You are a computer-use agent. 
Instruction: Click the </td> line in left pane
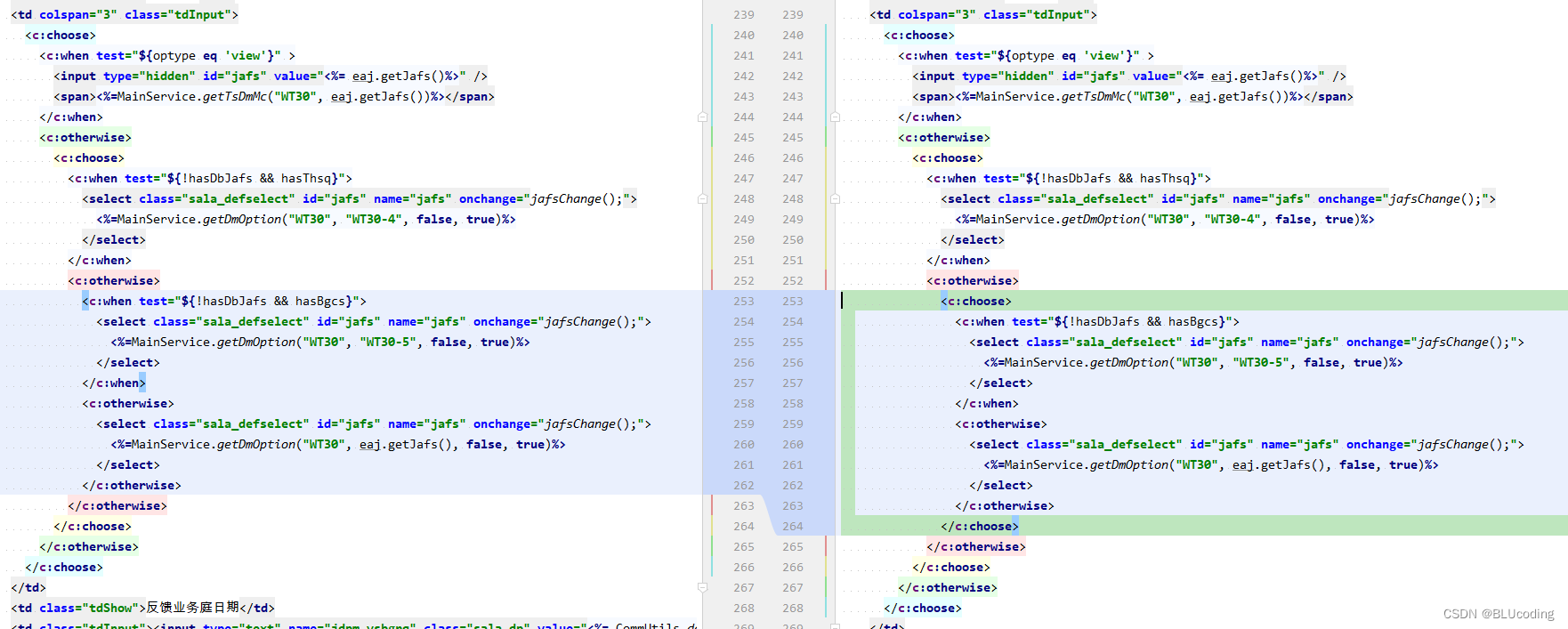click(28, 587)
